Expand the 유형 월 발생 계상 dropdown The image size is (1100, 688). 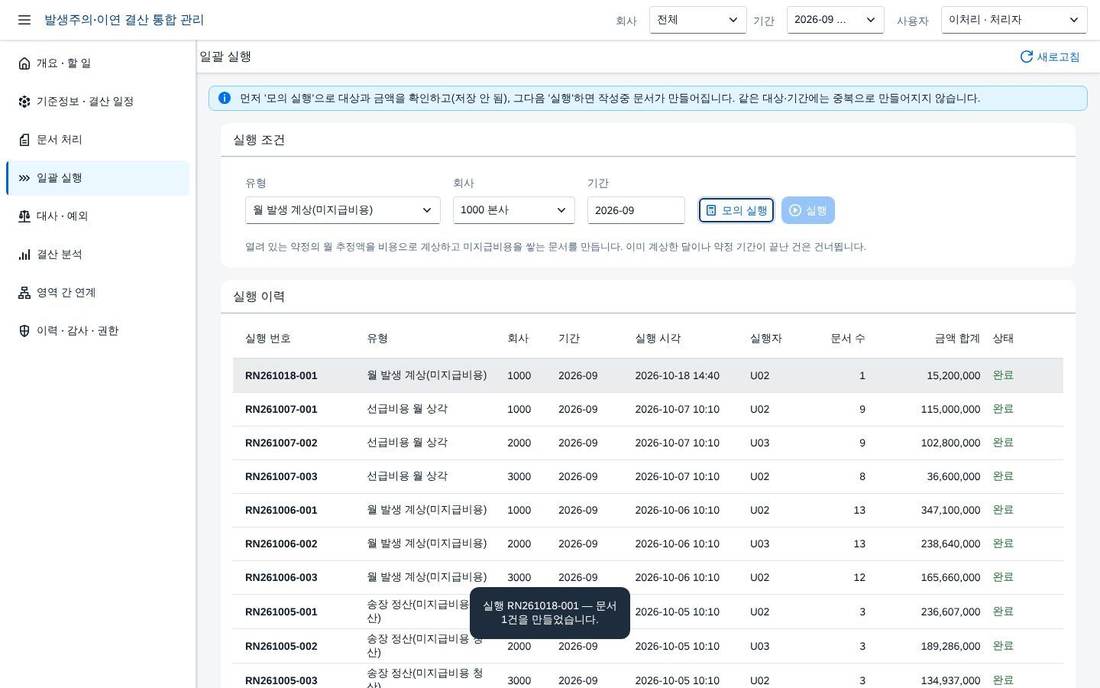tap(342, 210)
